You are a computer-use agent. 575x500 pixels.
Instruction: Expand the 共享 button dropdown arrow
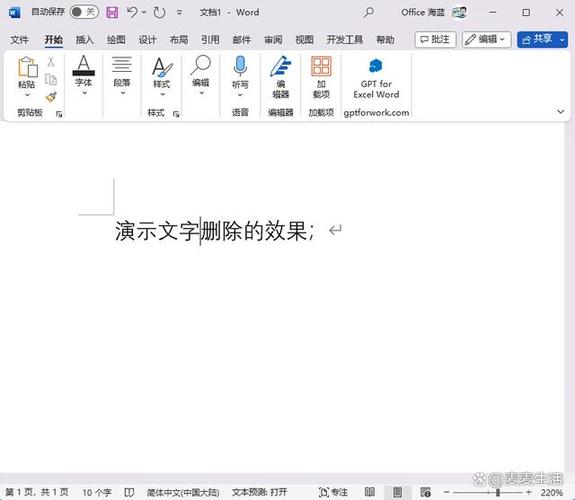563,40
